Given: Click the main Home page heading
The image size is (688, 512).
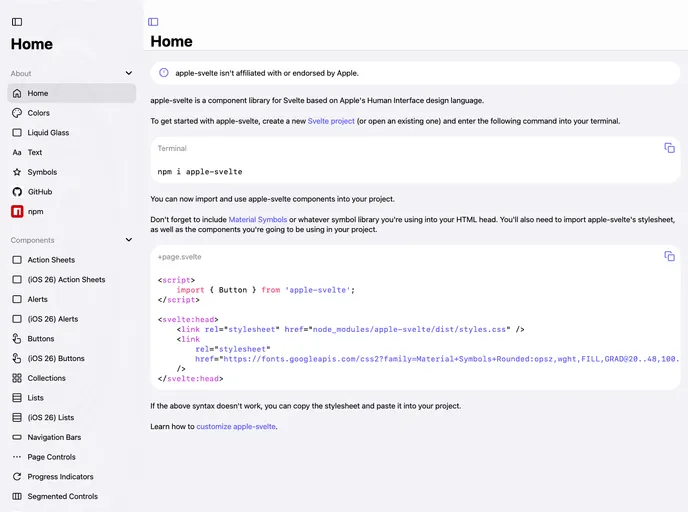Looking at the screenshot, I should 172,42.
